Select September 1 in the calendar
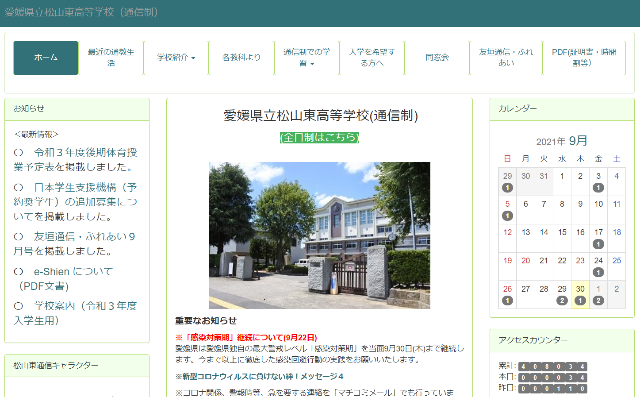 click(x=562, y=176)
